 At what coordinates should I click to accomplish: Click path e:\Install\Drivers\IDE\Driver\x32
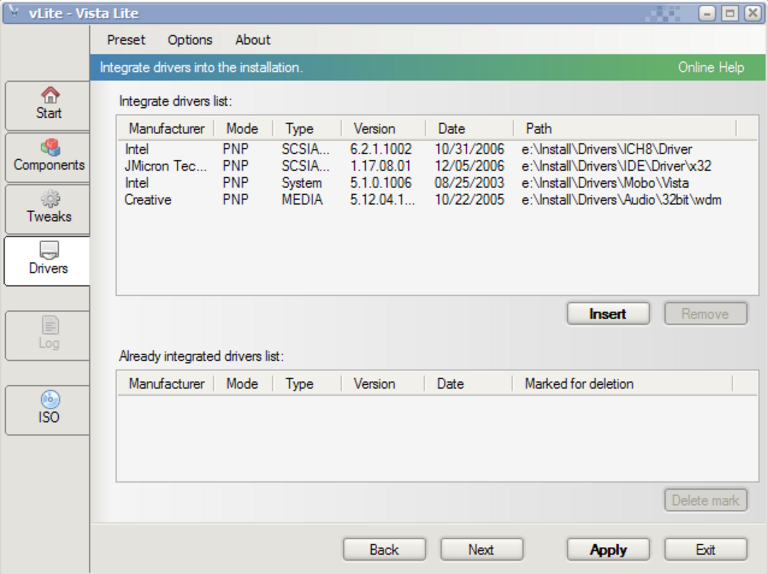pyautogui.click(x=617, y=166)
